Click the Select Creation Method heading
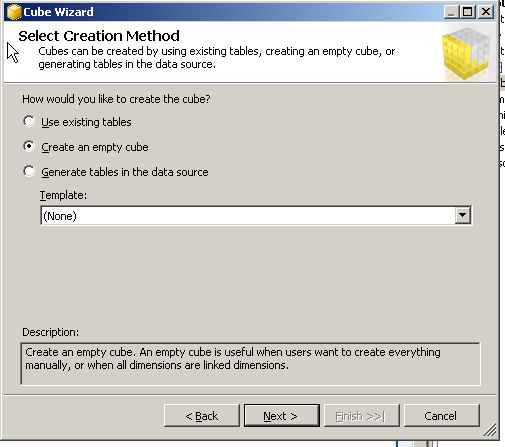This screenshot has height=447, width=505. tap(99, 36)
